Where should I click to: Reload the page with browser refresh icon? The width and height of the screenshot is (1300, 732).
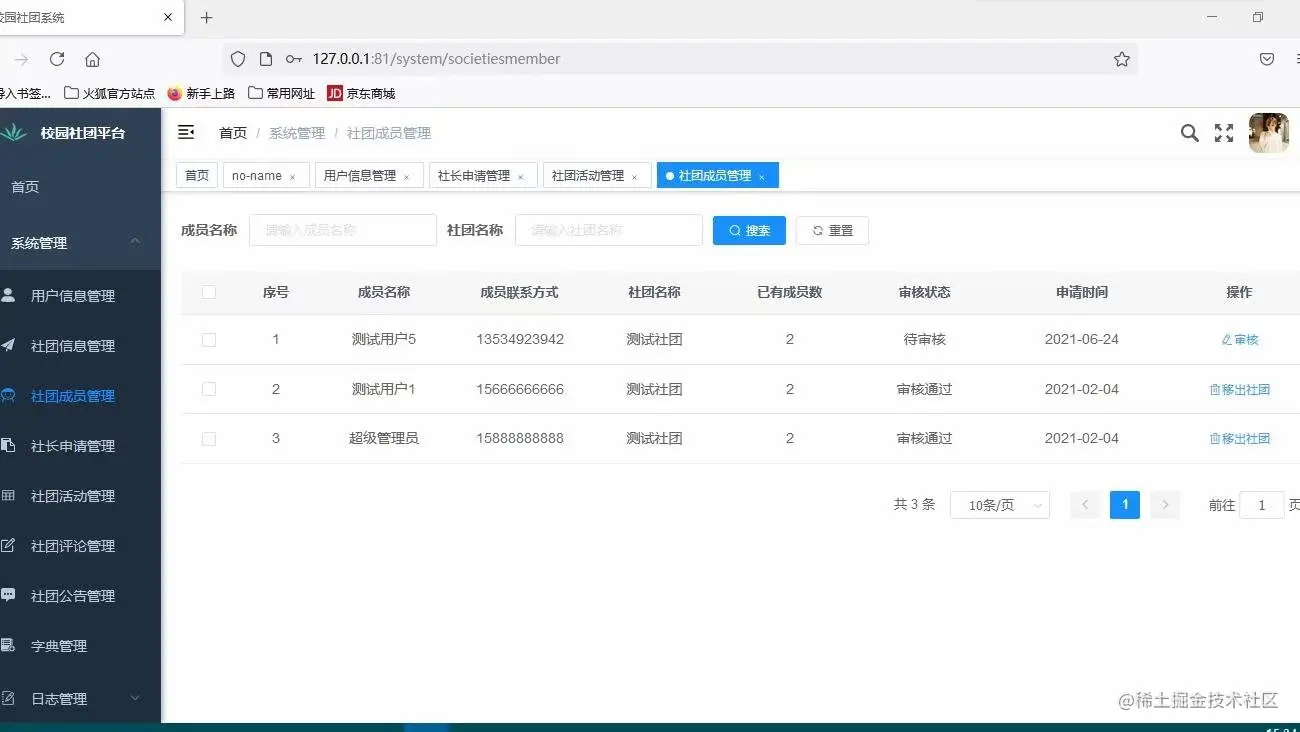point(57,59)
